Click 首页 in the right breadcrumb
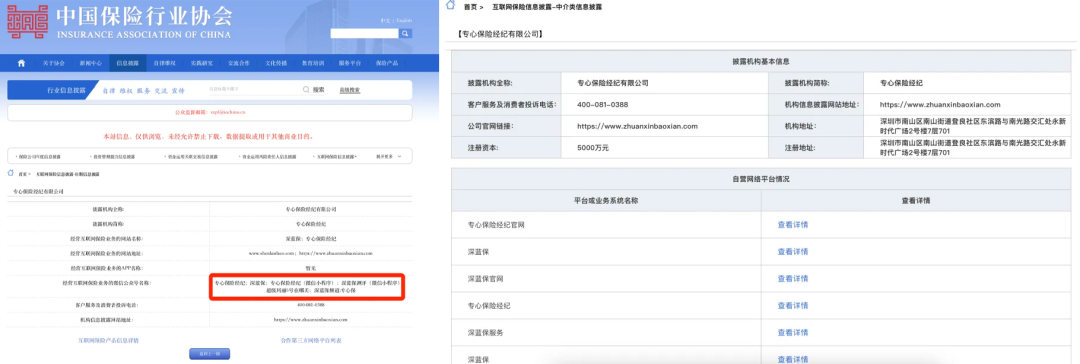Image resolution: width=1080 pixels, height=364 pixels. [470, 6]
